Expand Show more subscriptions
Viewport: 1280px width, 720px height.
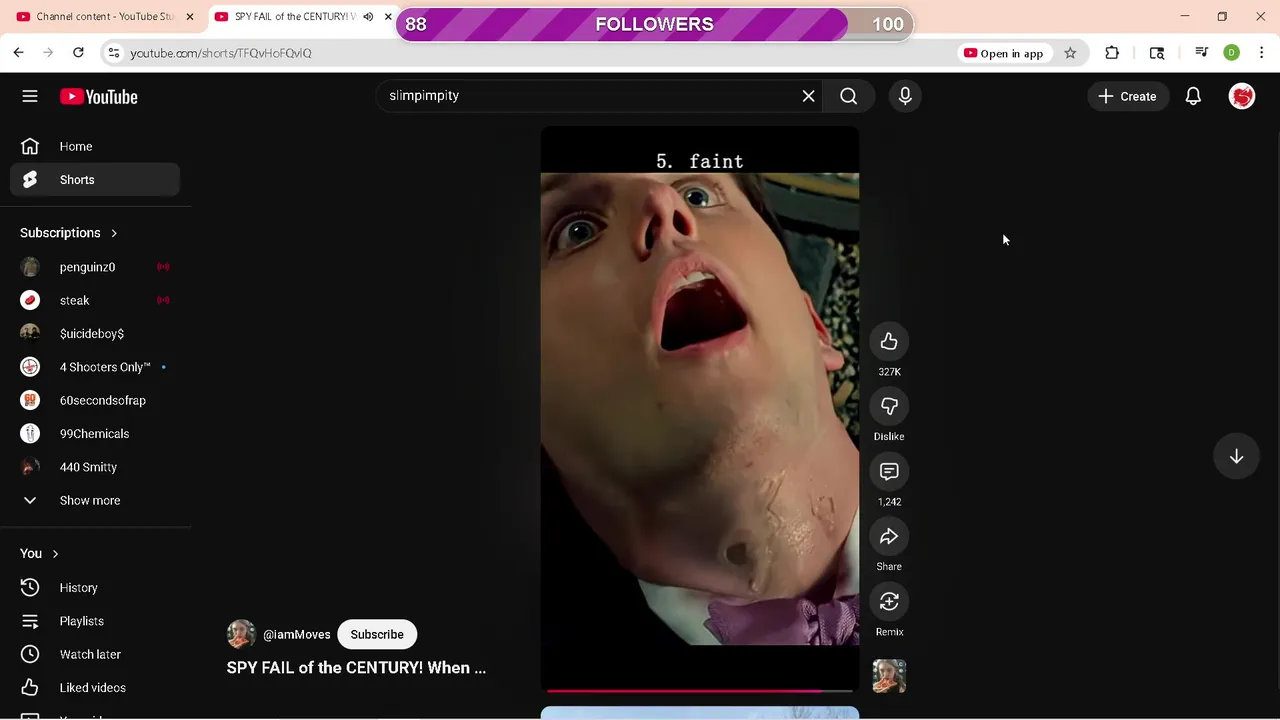pos(95,500)
